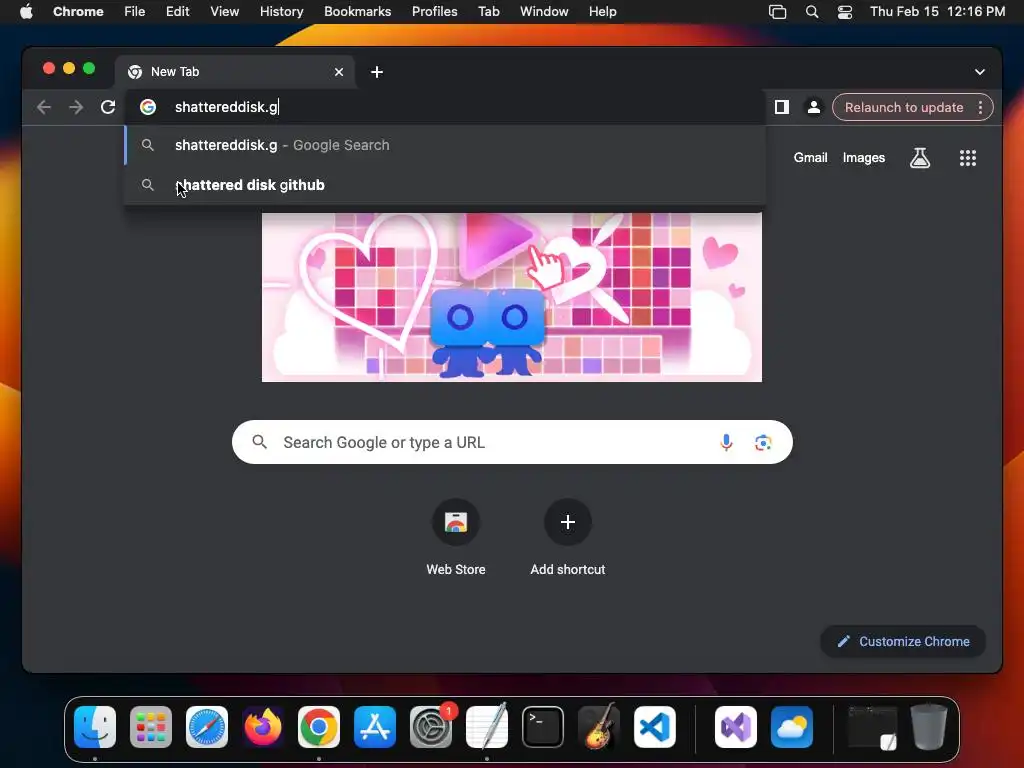Open Trash in the dock

[x=929, y=726]
